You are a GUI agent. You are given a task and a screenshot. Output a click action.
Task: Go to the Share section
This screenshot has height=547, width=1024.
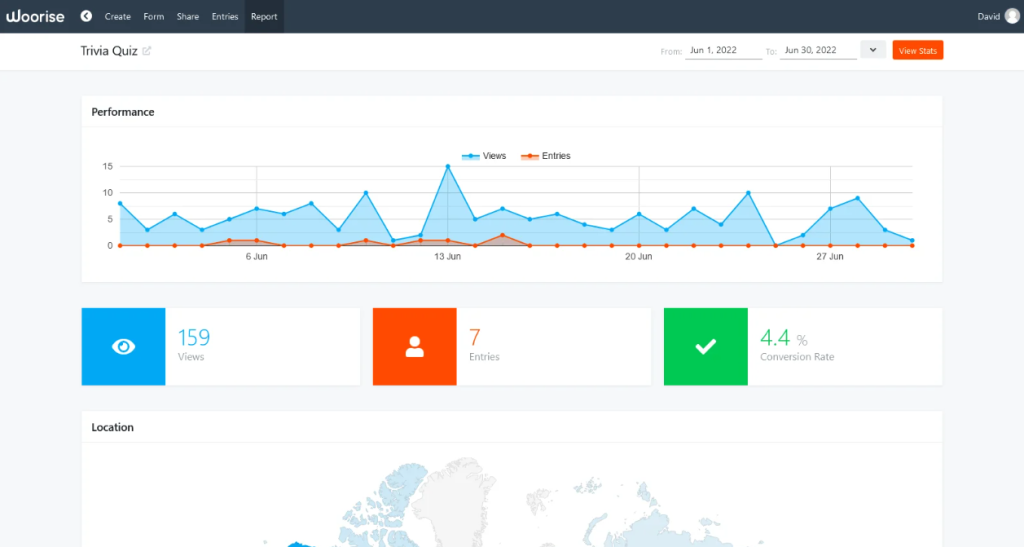coord(187,16)
